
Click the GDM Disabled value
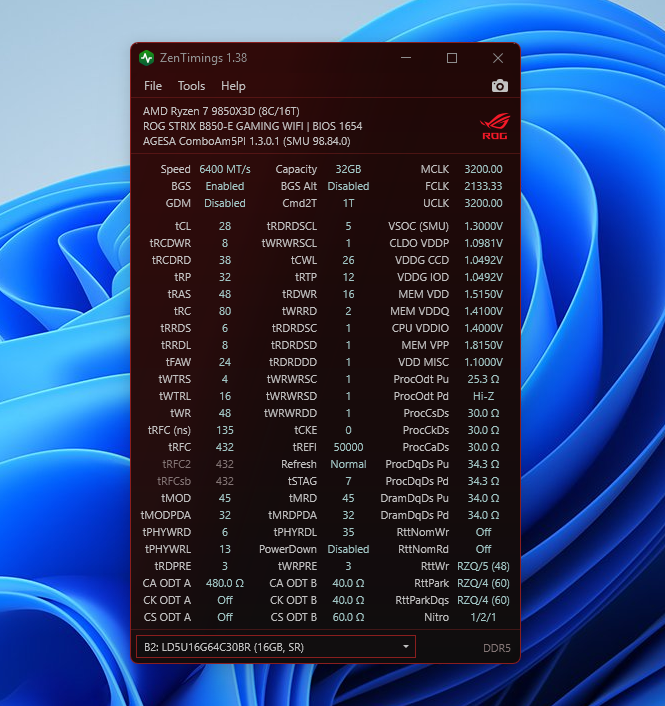[x=225, y=204]
